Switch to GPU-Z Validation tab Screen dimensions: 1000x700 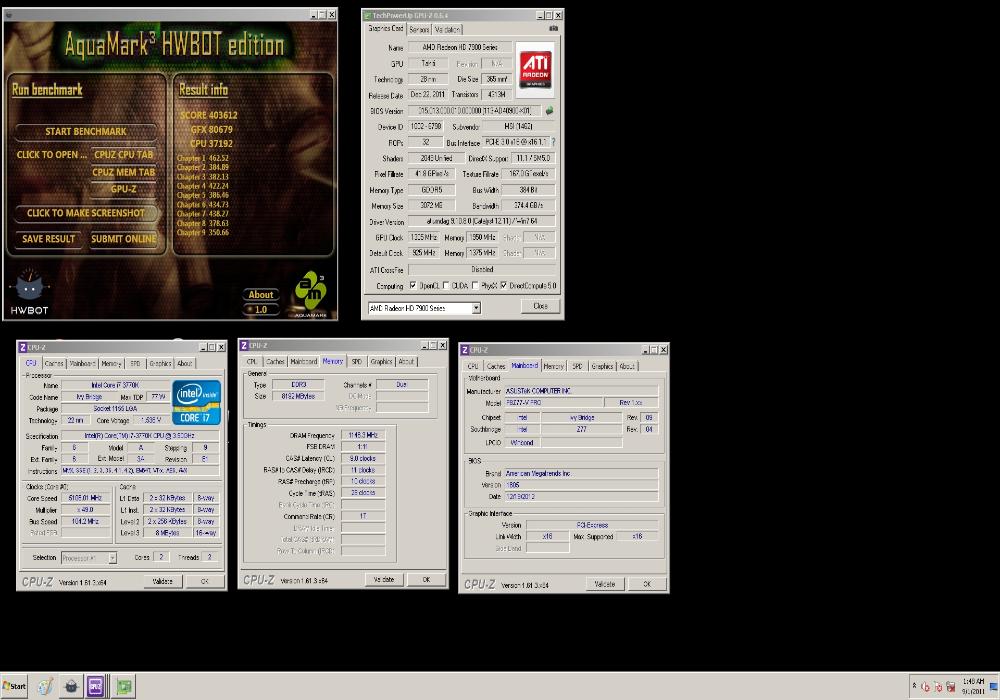point(447,29)
